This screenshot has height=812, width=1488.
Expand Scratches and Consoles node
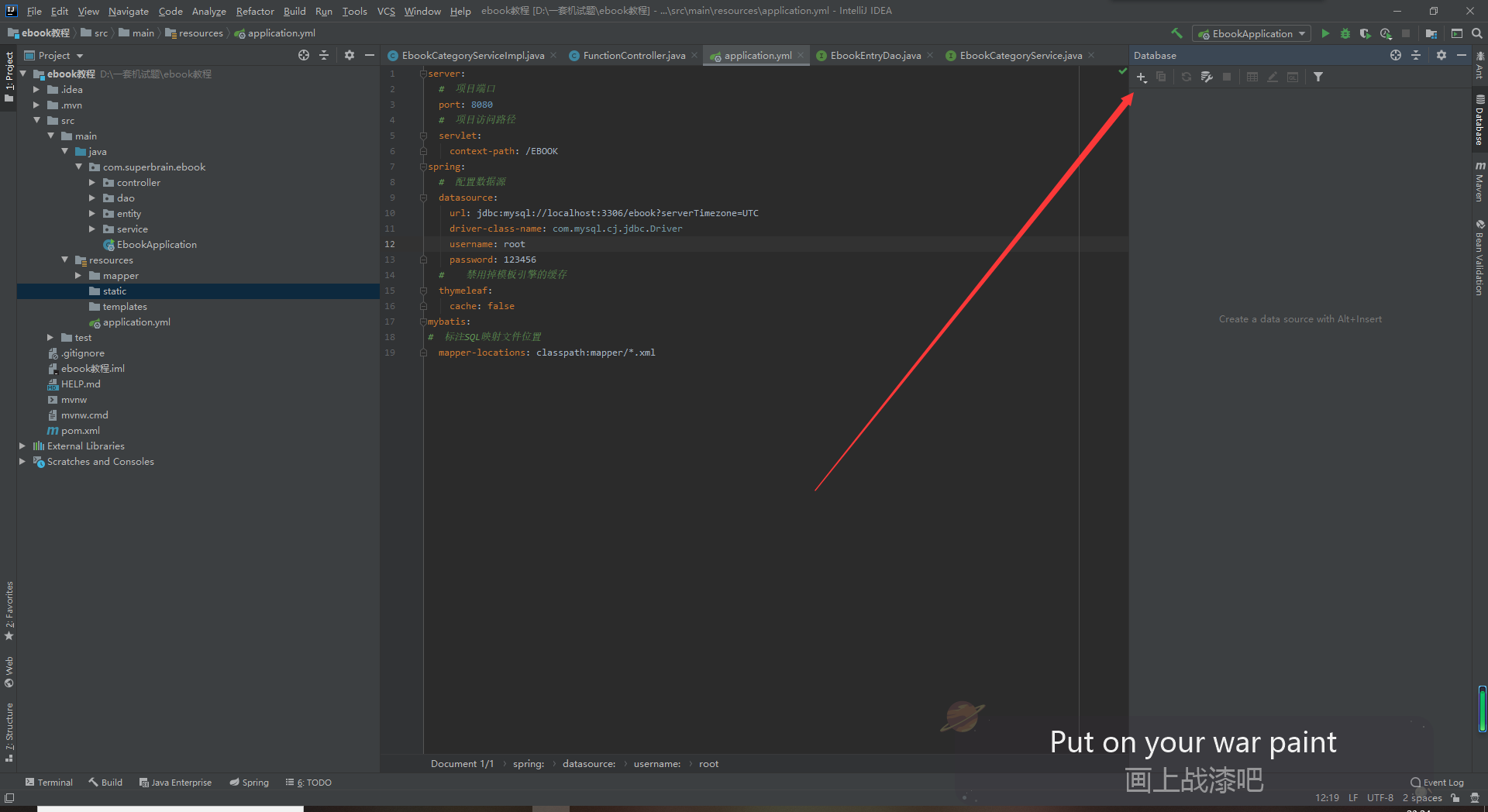coord(22,461)
